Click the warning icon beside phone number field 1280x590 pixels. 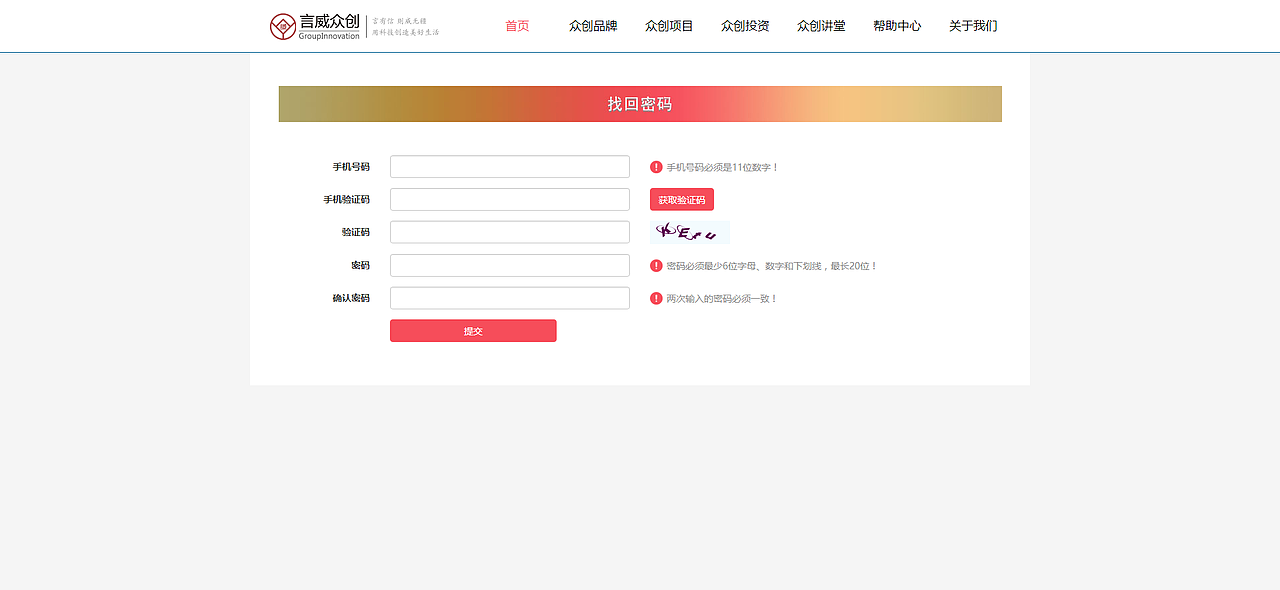[654, 166]
